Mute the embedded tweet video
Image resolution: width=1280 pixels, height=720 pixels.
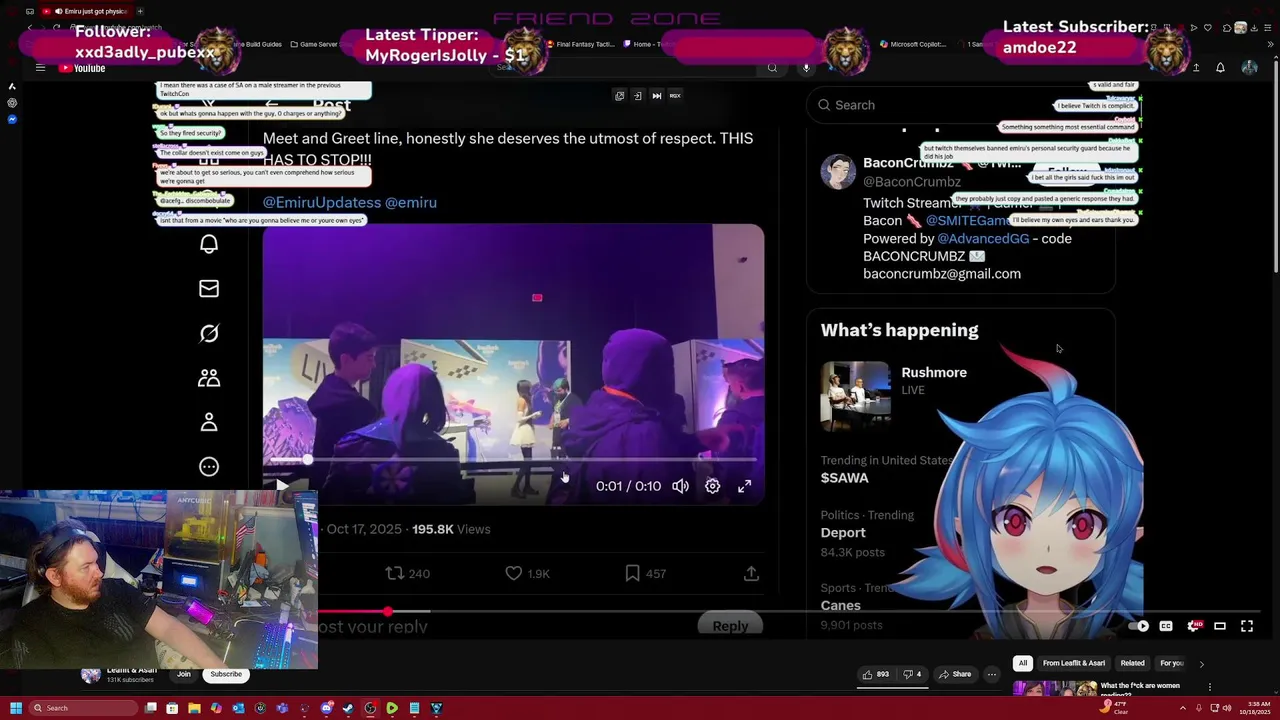(x=680, y=486)
